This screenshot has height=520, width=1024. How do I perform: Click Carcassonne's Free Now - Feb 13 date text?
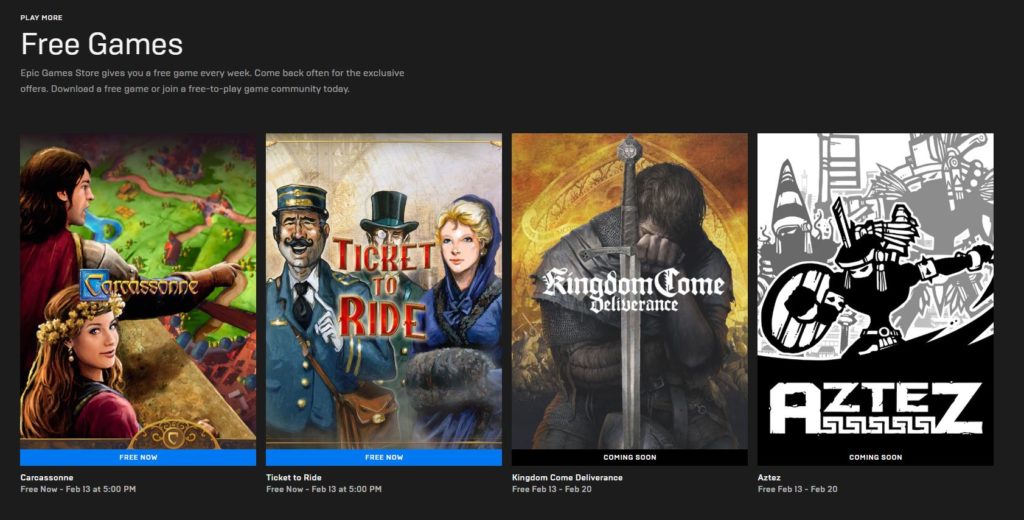pyautogui.click(x=78, y=490)
